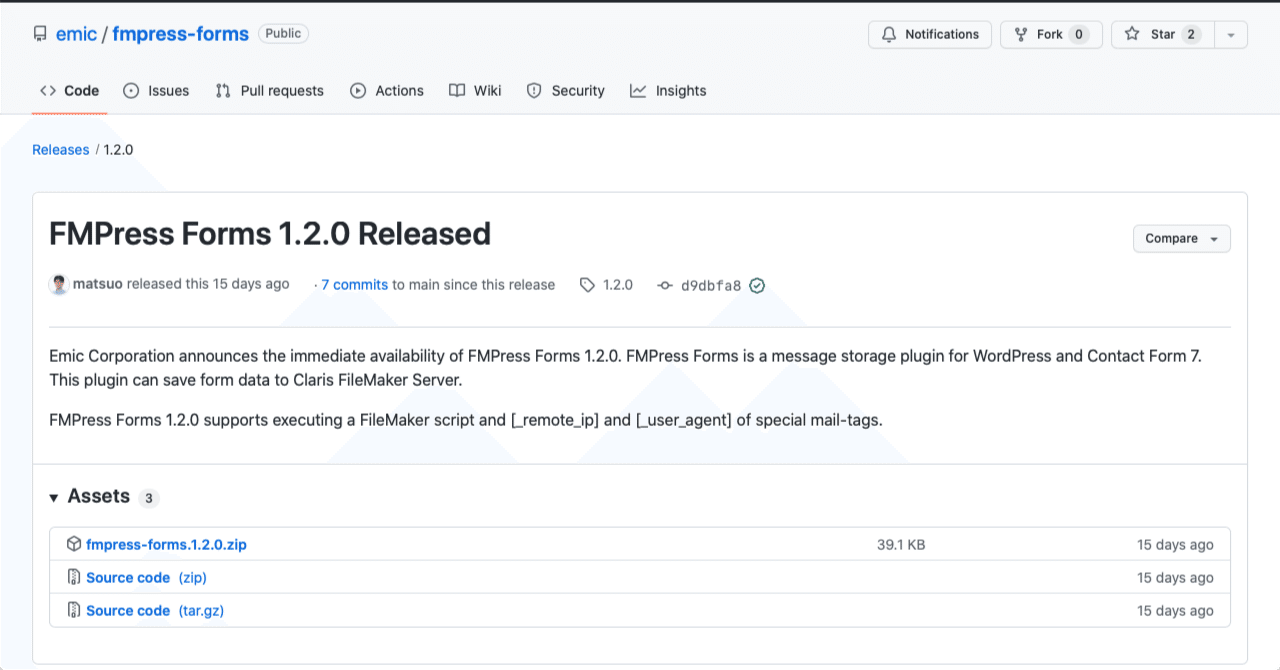The image size is (1280, 670).
Task: Switch to the Pull requests tab
Action: 269,91
